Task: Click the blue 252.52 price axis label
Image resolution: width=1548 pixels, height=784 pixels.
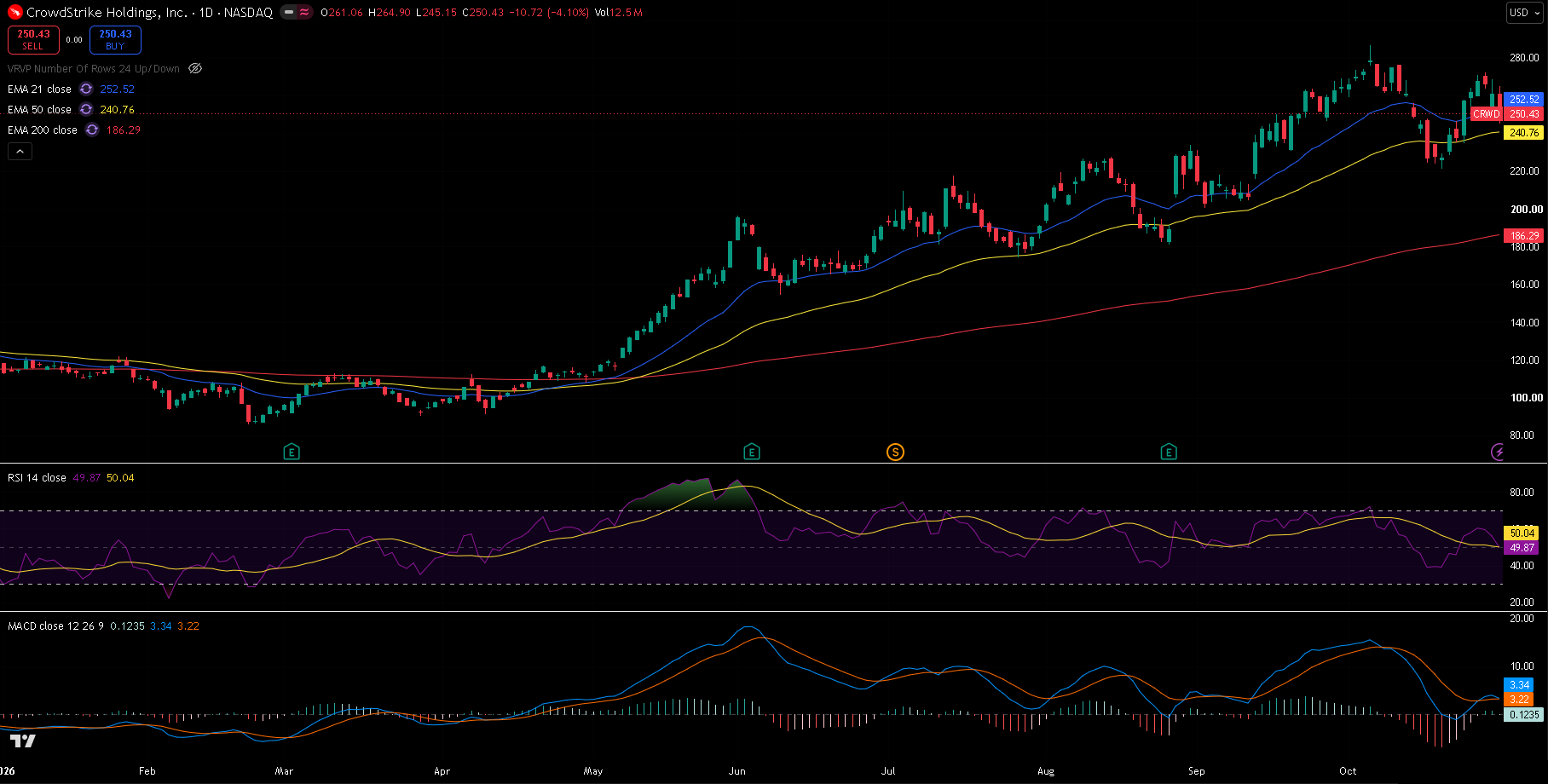Action: point(1524,99)
